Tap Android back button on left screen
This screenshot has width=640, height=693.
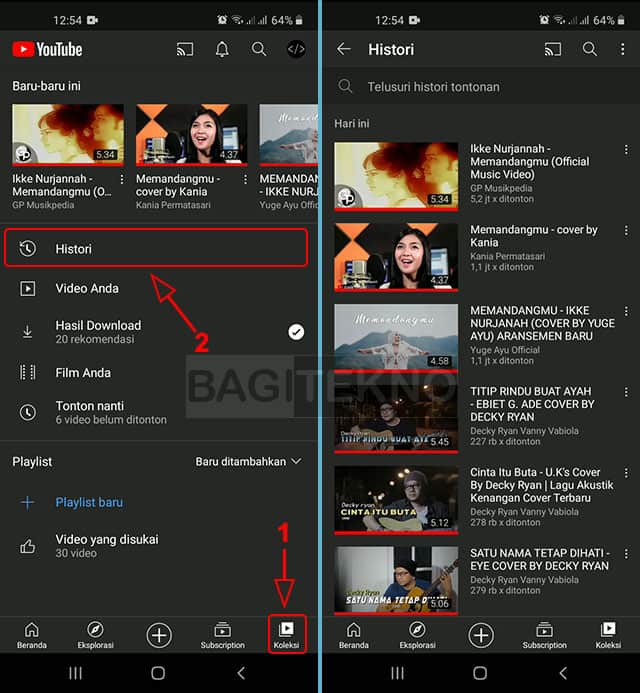[x=241, y=673]
